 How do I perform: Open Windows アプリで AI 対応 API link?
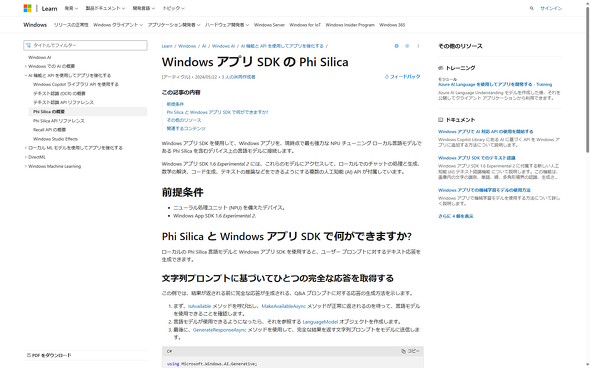[x=485, y=132]
